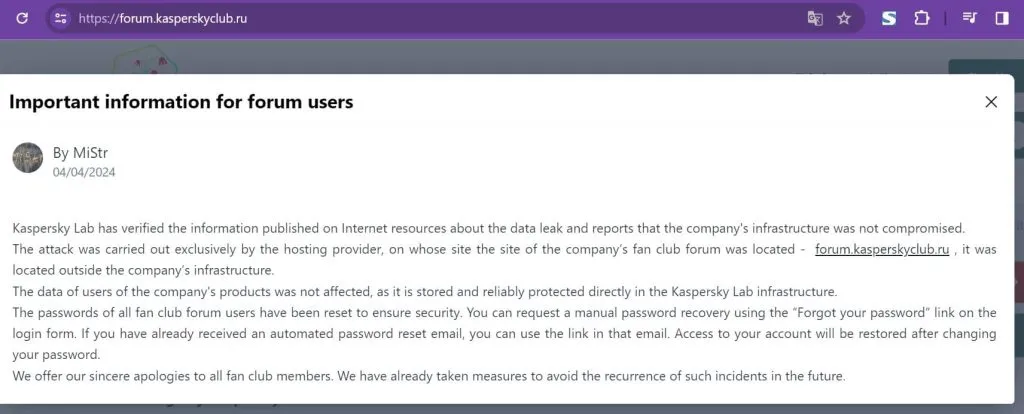Click the Translate this page icon

click(x=815, y=18)
